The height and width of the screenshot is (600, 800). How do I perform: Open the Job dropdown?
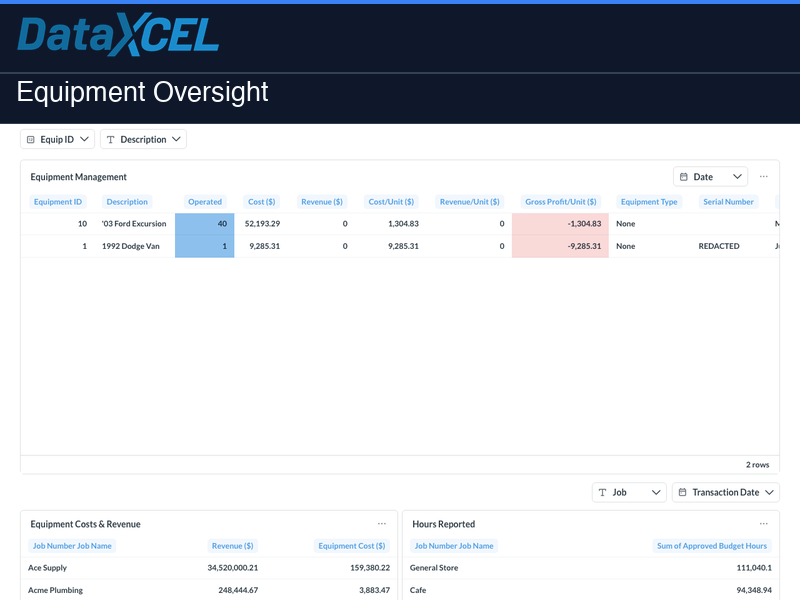pyautogui.click(x=654, y=492)
